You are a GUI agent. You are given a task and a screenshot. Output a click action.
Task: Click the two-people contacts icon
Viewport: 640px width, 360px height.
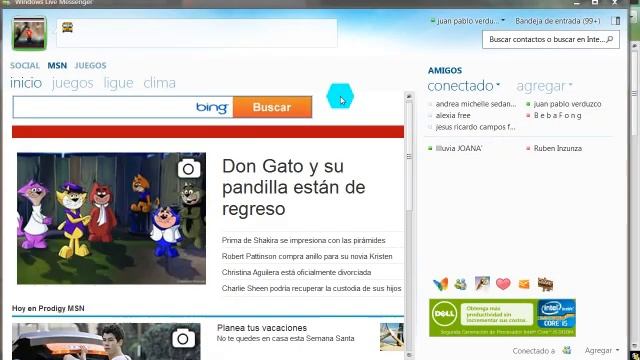[x=461, y=284]
